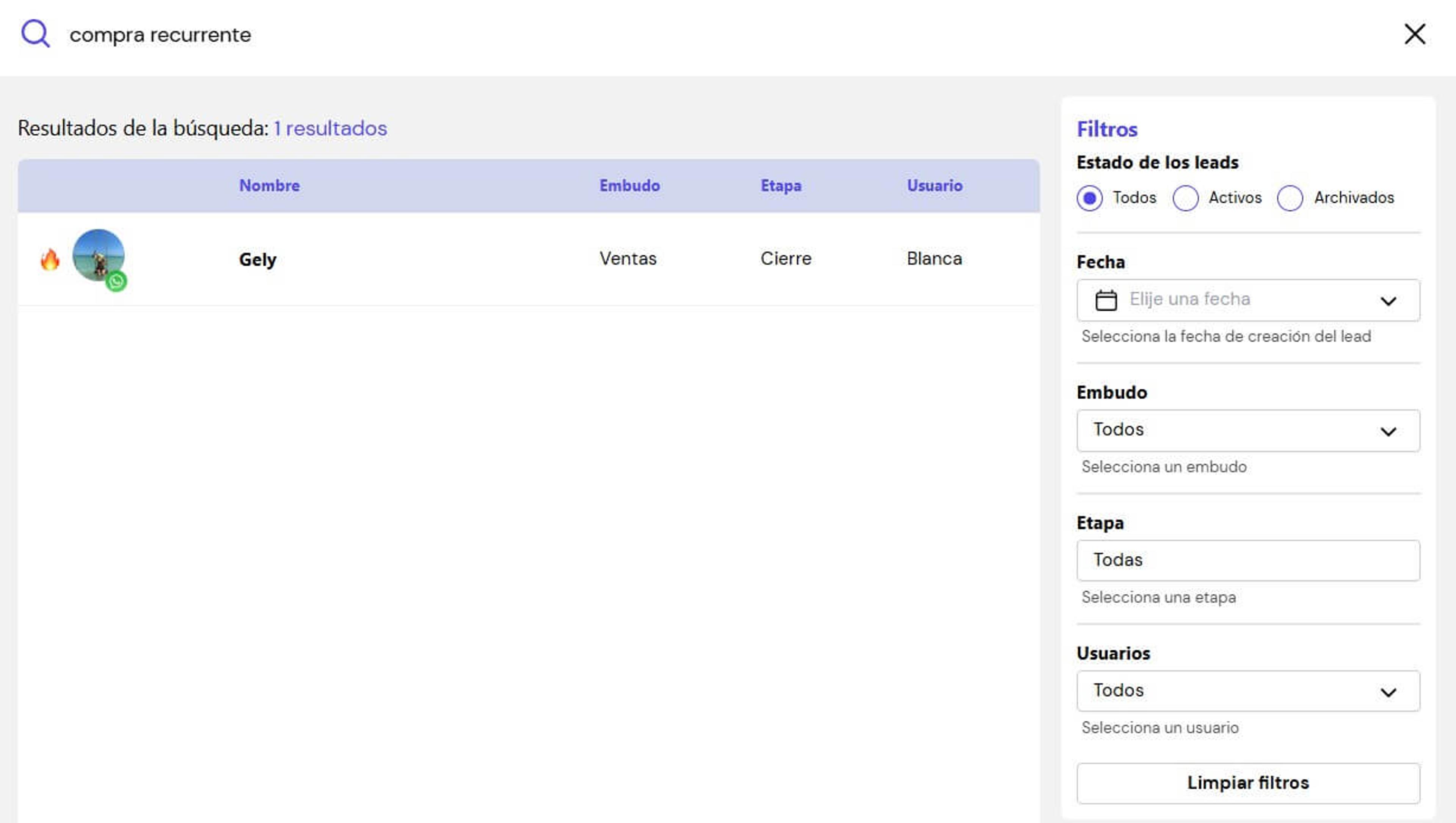Click the WhatsApp badge on Gely's avatar
1456x823 pixels.
click(x=116, y=281)
